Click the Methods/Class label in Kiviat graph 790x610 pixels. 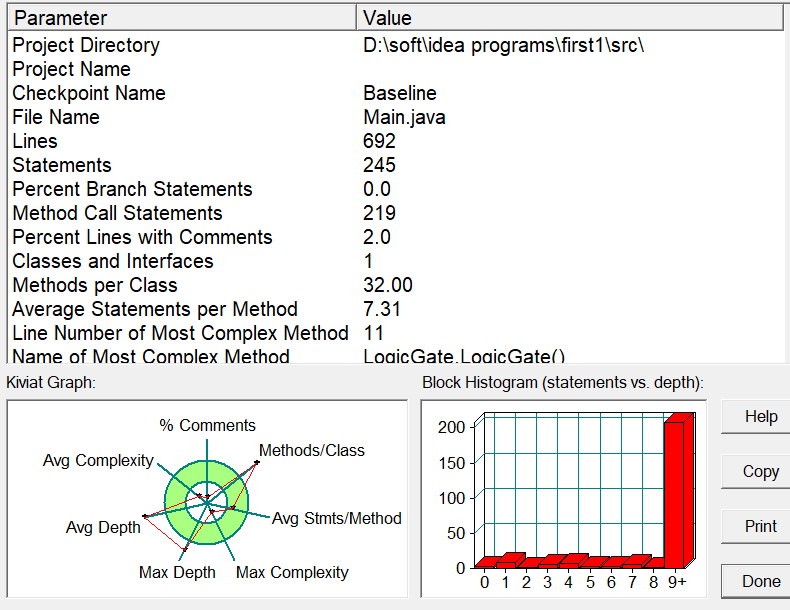click(311, 450)
